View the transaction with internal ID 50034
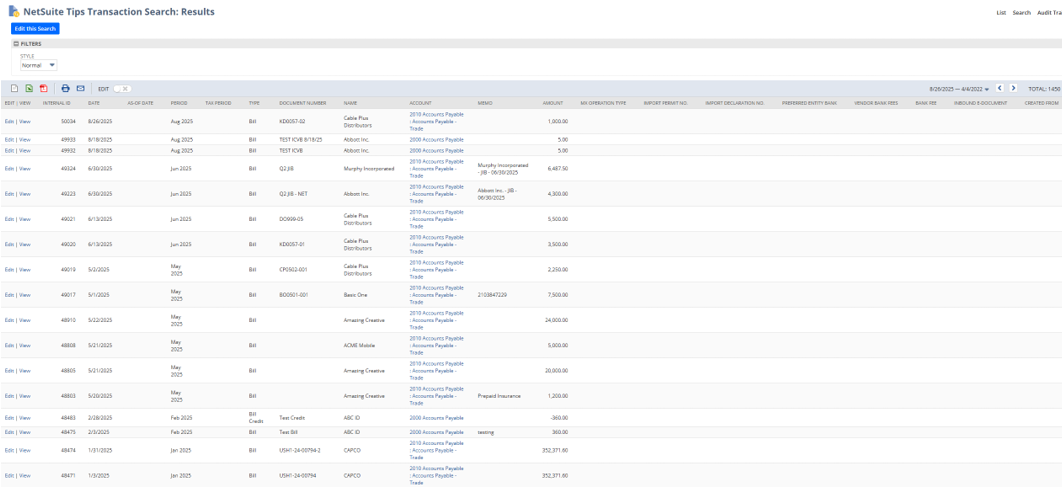 [x=25, y=121]
